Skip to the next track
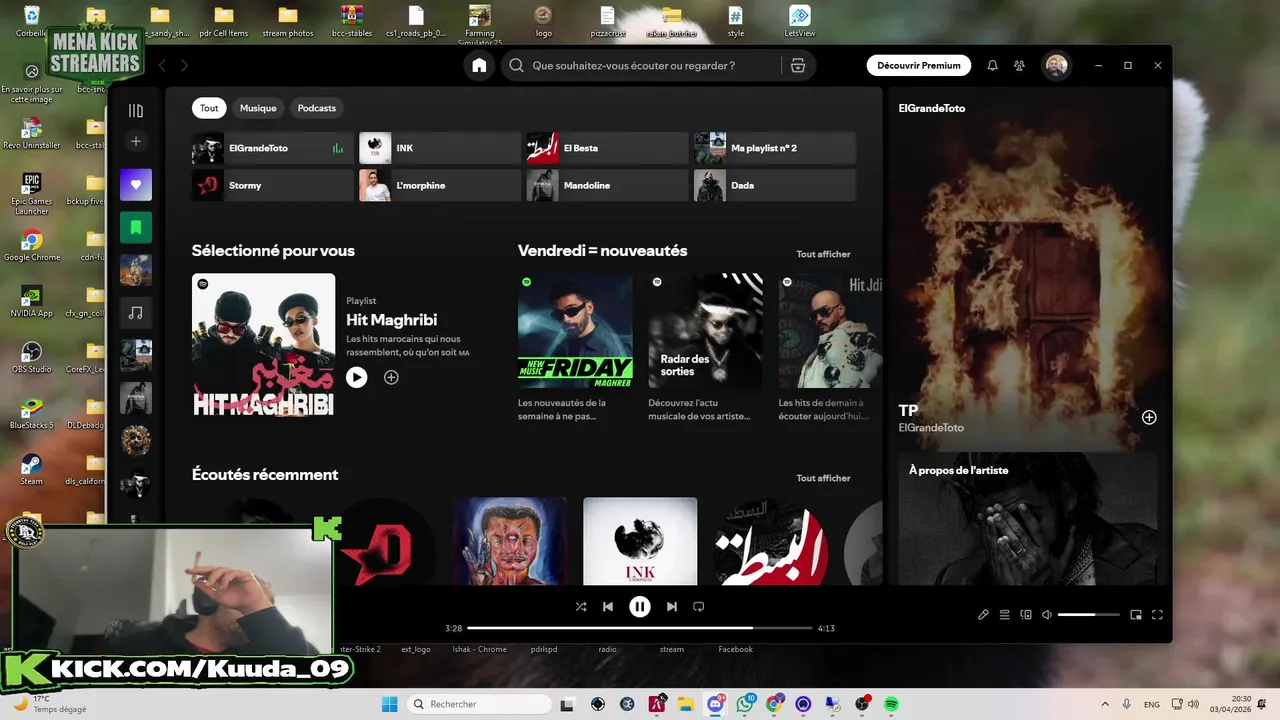The image size is (1280, 720). tap(672, 606)
